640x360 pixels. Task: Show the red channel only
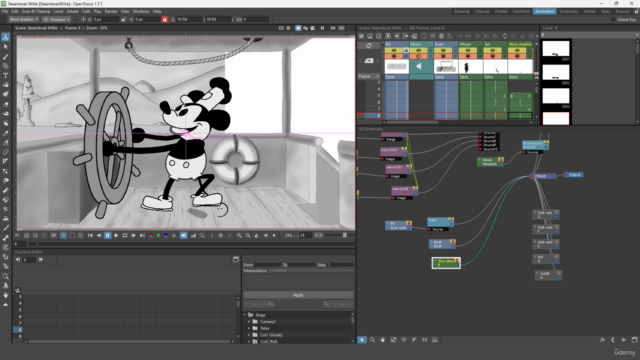point(151,236)
